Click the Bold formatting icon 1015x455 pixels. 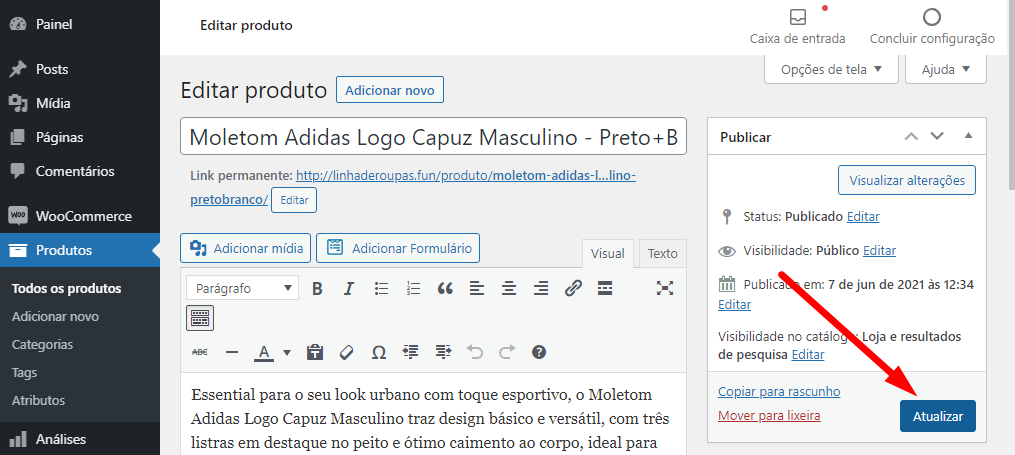click(x=317, y=289)
